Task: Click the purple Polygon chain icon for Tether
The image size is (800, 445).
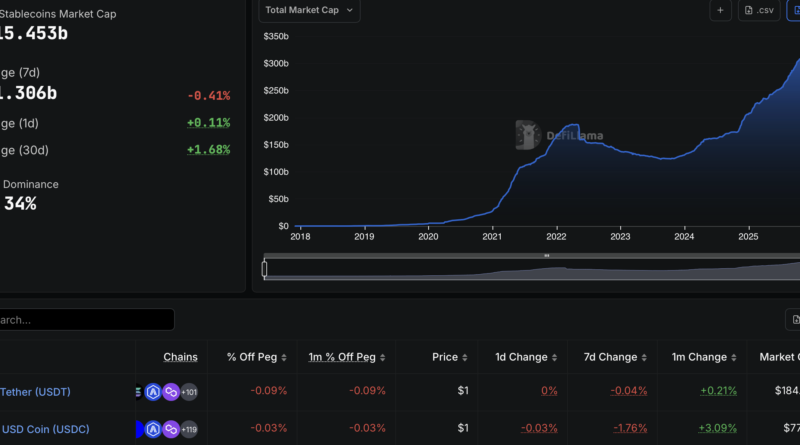Action: 171,392
